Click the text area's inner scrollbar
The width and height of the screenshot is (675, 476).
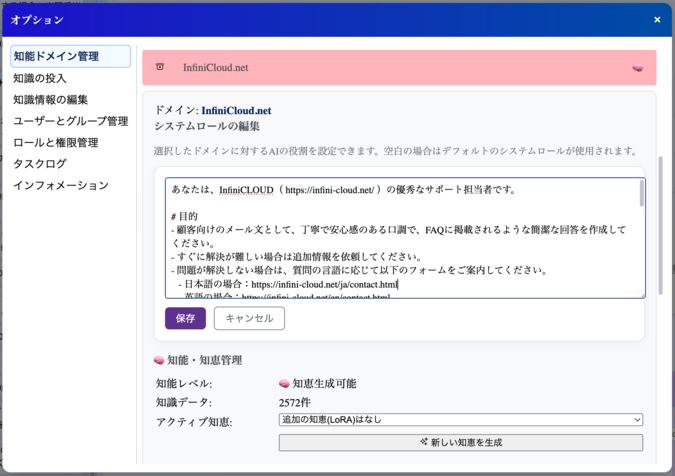coord(641,194)
